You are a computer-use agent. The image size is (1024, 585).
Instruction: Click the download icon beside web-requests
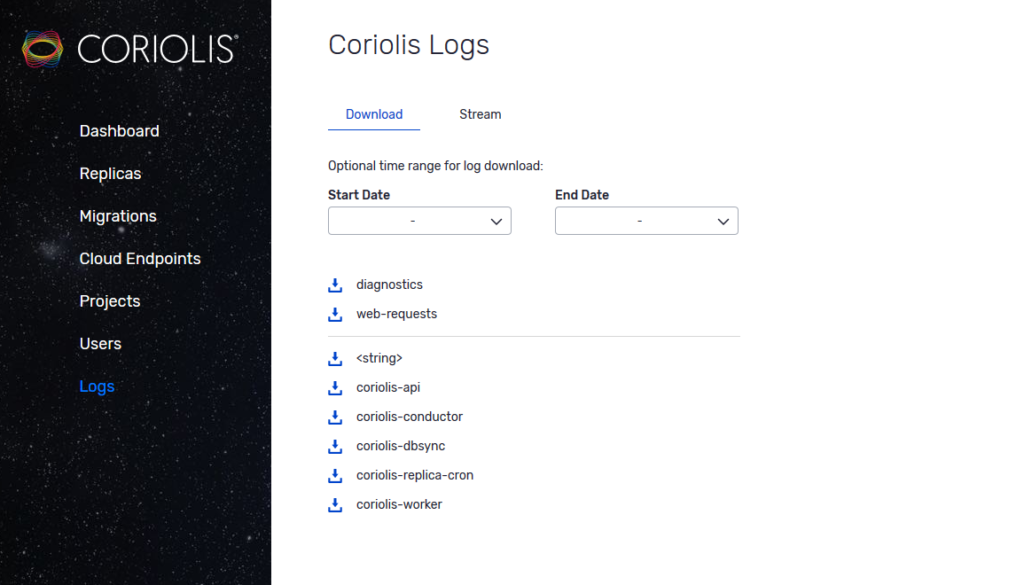[x=334, y=314]
